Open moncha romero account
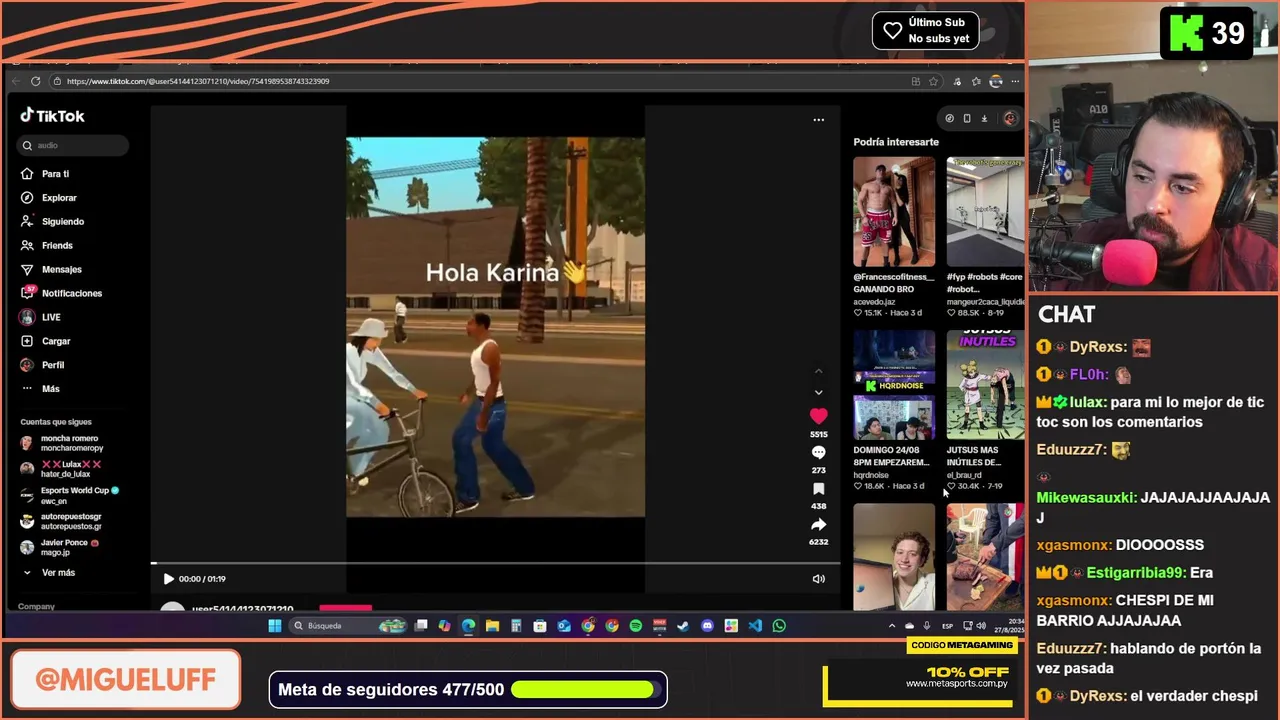Viewport: 1280px width, 720px height. 62,443
